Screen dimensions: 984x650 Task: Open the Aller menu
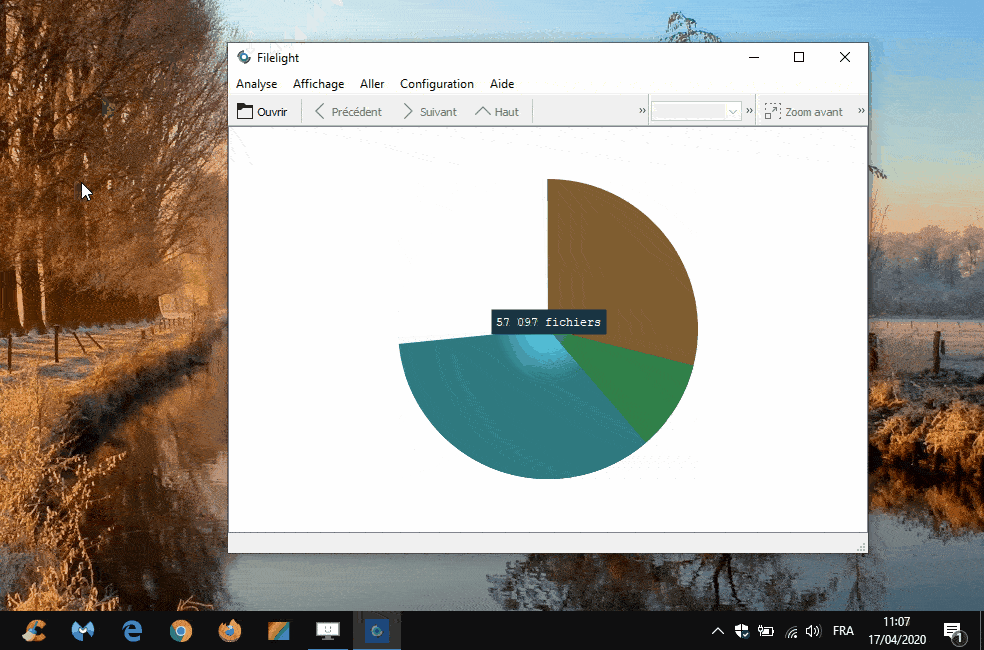[x=372, y=84]
